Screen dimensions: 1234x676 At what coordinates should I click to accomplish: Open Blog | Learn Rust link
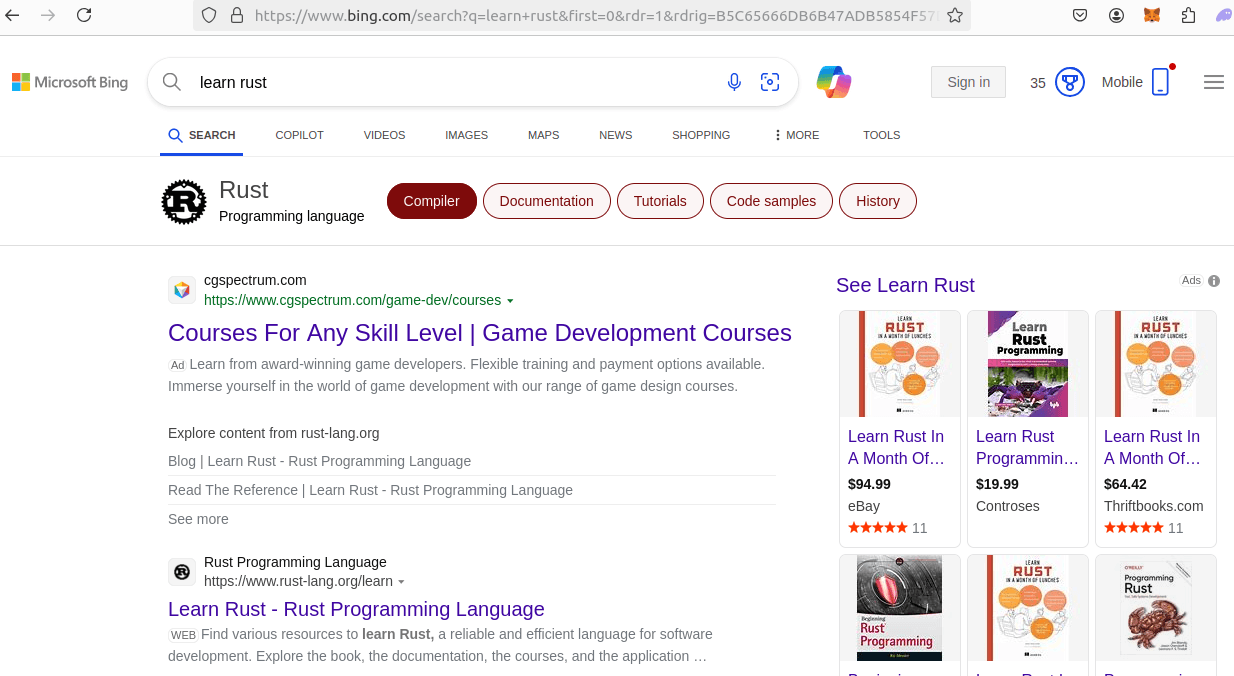[x=319, y=461]
